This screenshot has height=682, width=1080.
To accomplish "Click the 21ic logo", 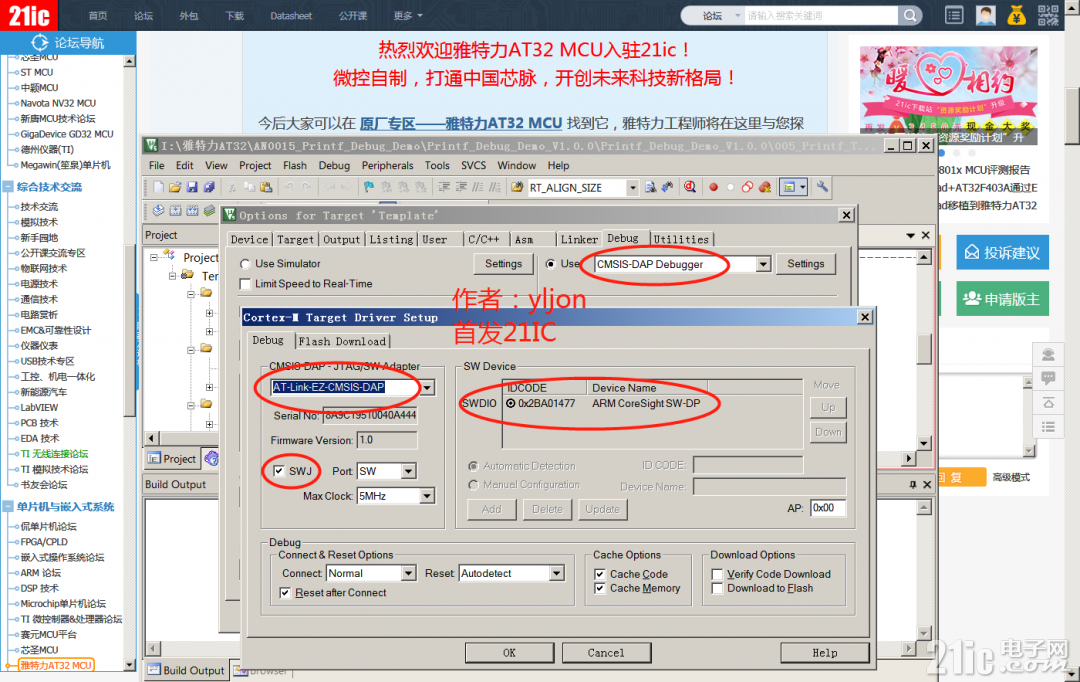I will tap(29, 15).
